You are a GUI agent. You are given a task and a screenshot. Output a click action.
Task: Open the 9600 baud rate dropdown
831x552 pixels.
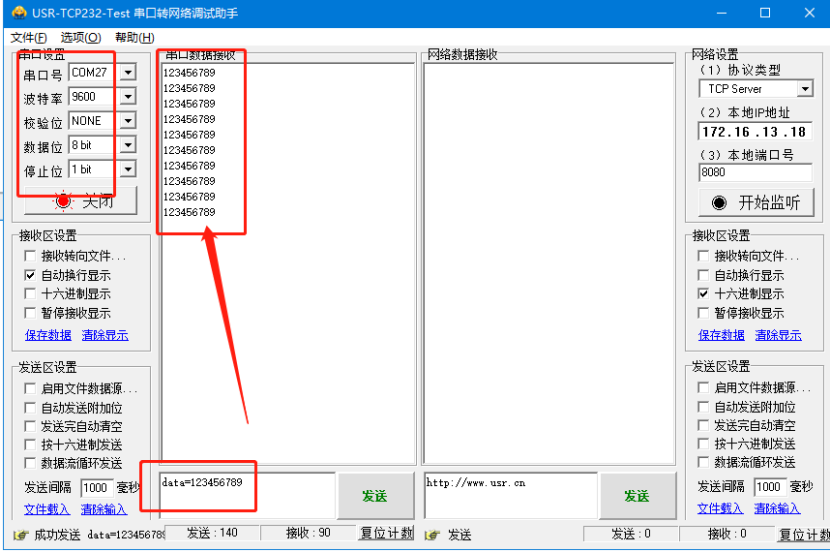coord(127,97)
